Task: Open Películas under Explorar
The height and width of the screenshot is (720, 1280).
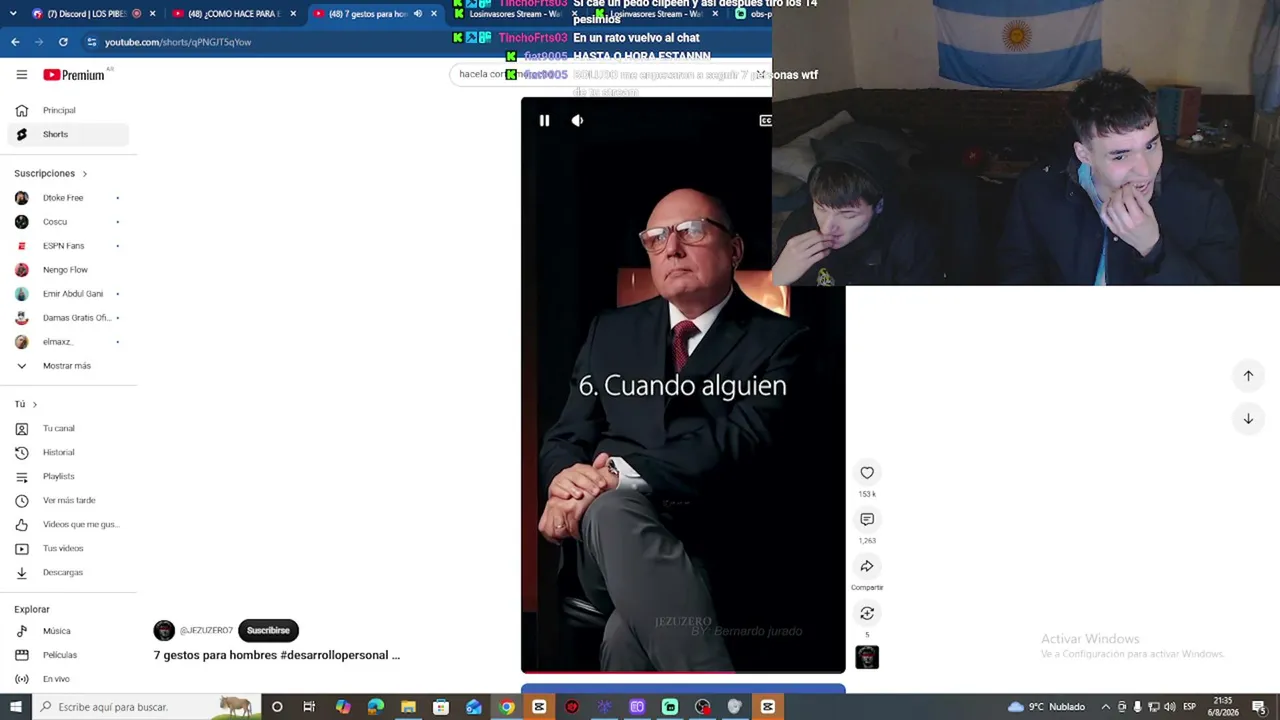Action: (x=68, y=655)
